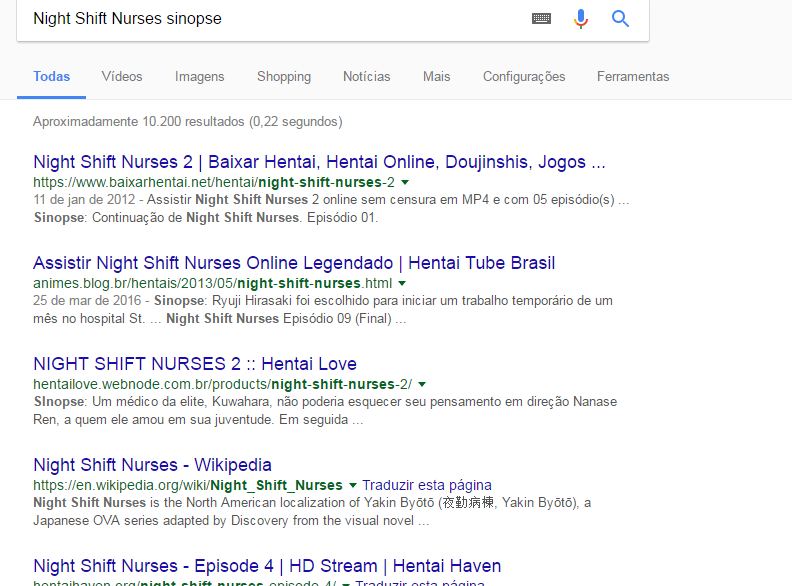Switch to the Imagens tab
This screenshot has height=586, width=792.
(200, 76)
